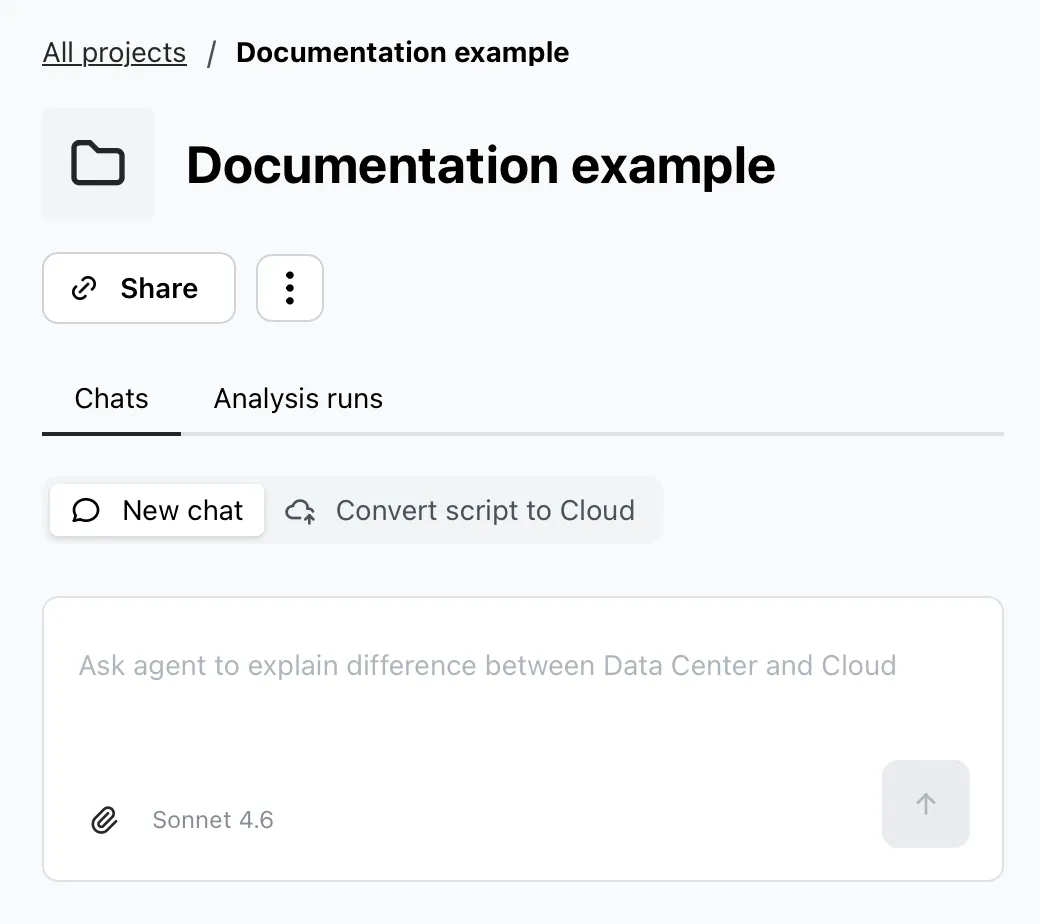The image size is (1040, 924).
Task: Click the Share text label
Action: (159, 289)
